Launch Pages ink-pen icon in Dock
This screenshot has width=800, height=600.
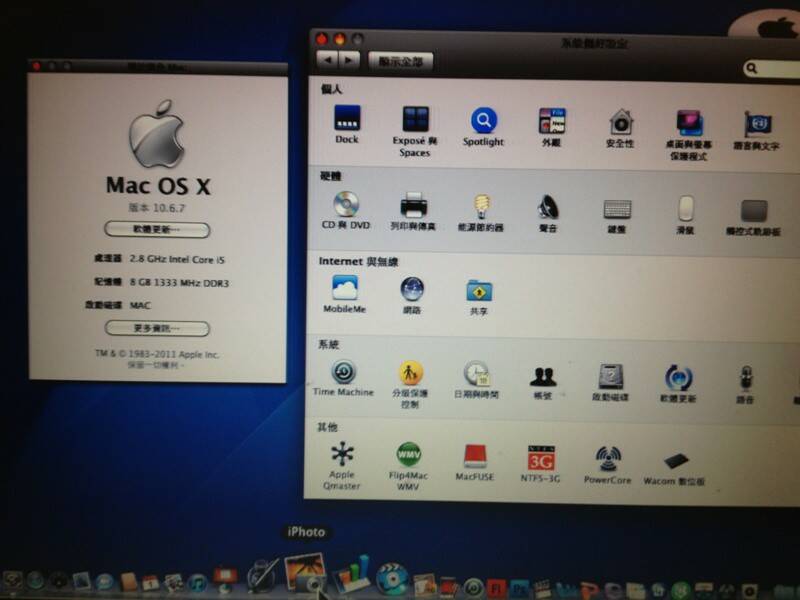coord(263,576)
